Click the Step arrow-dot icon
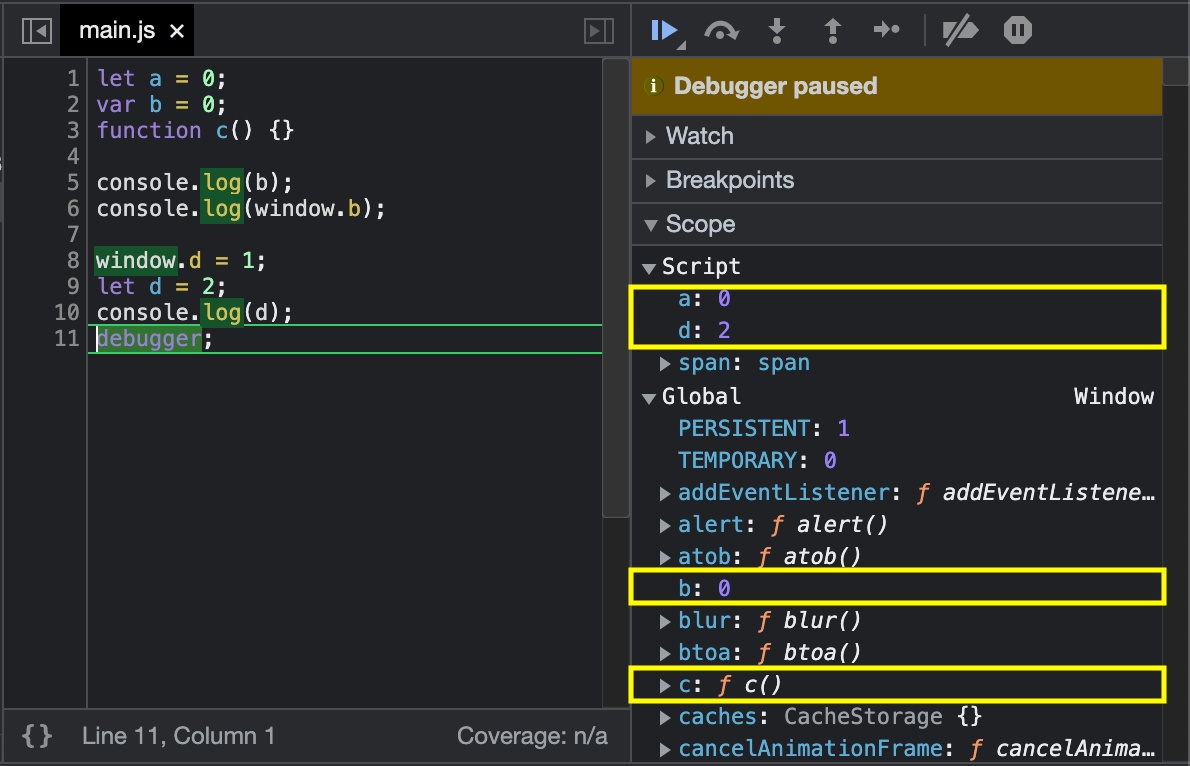Image resolution: width=1190 pixels, height=766 pixels. tap(886, 30)
